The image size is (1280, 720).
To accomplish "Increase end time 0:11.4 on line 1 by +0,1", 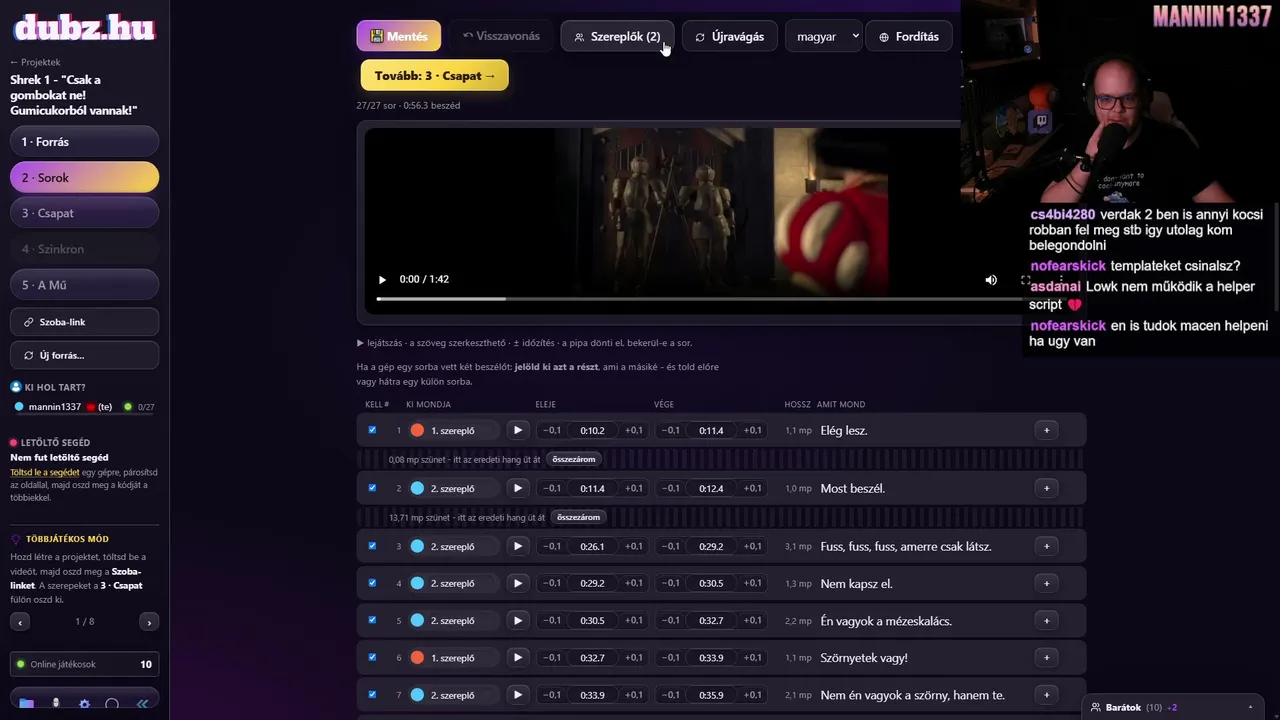I will tap(752, 430).
